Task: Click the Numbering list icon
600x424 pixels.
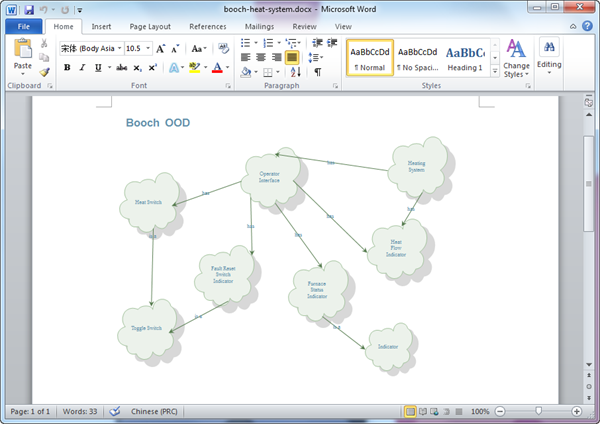Action: tap(268, 42)
